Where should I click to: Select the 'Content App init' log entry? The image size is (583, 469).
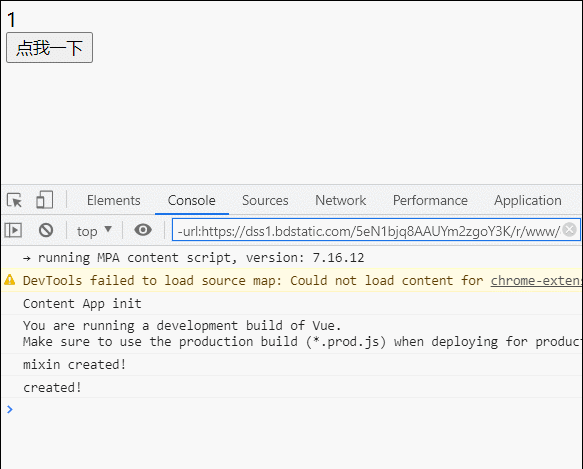point(82,304)
